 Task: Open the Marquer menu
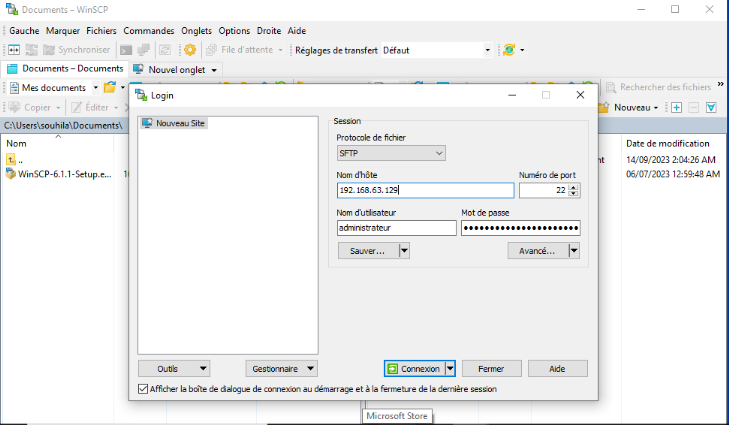[63, 31]
